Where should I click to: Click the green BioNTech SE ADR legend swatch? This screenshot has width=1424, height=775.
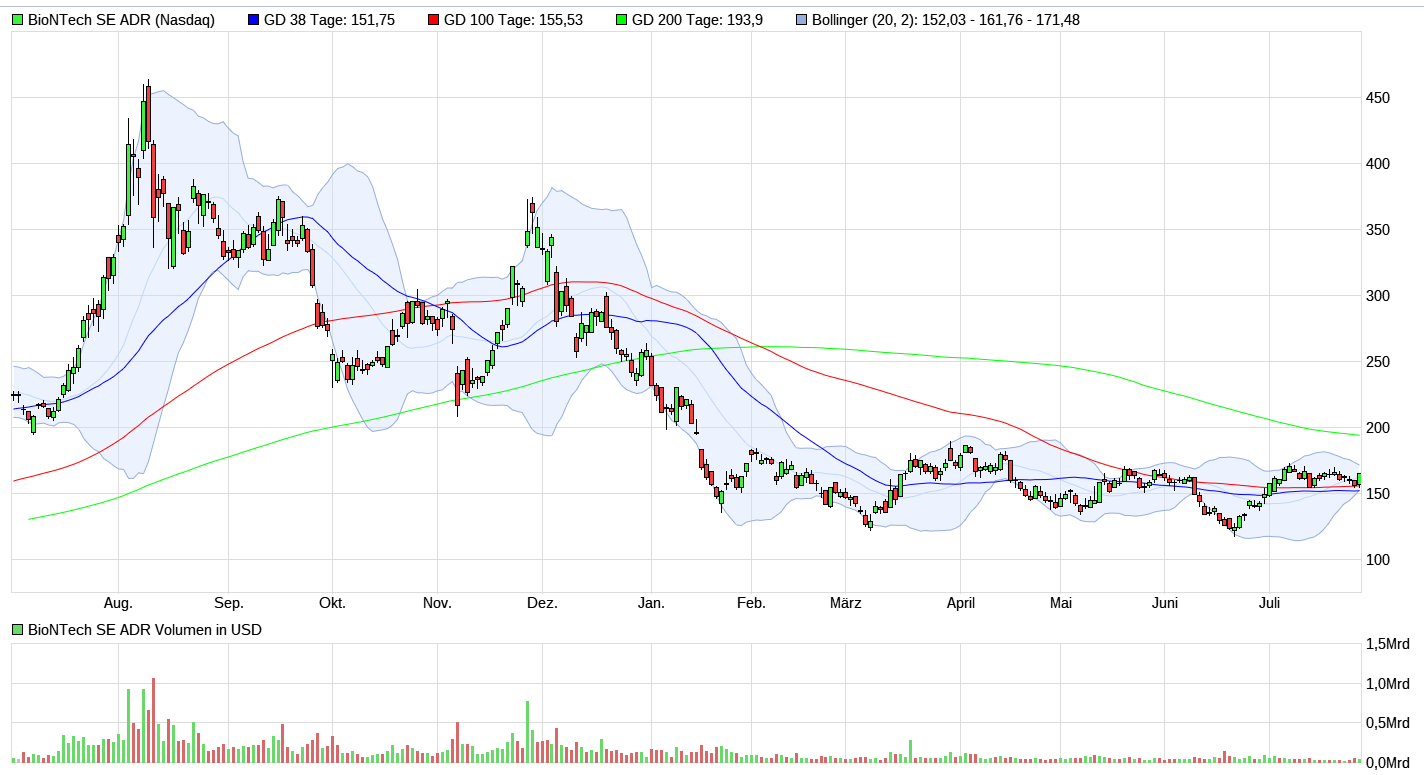18,20
